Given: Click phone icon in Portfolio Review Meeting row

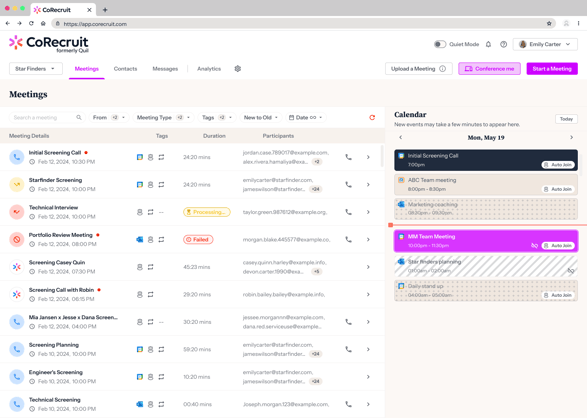Looking at the screenshot, I should (x=348, y=239).
